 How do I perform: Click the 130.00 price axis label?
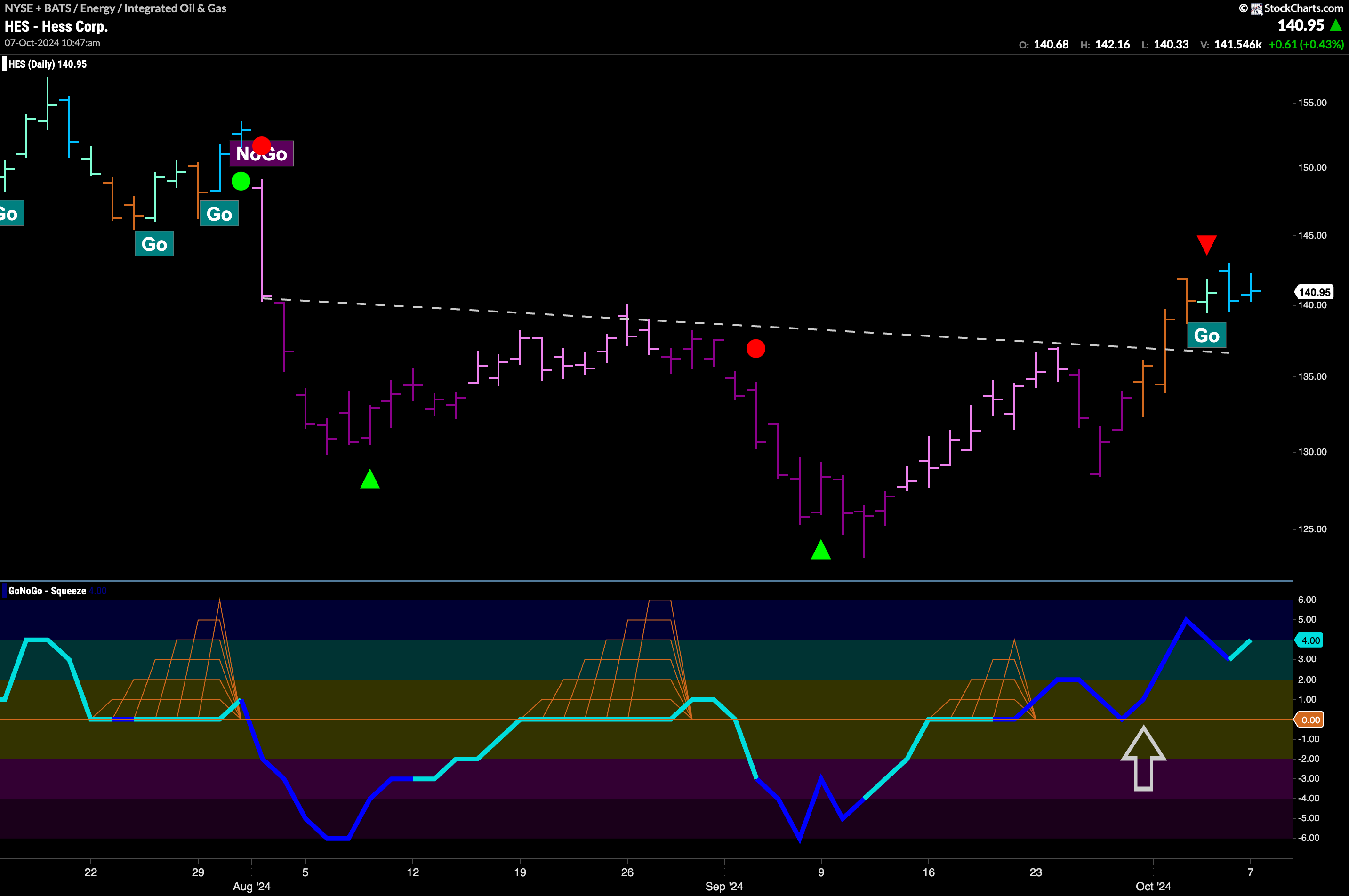click(x=1312, y=452)
